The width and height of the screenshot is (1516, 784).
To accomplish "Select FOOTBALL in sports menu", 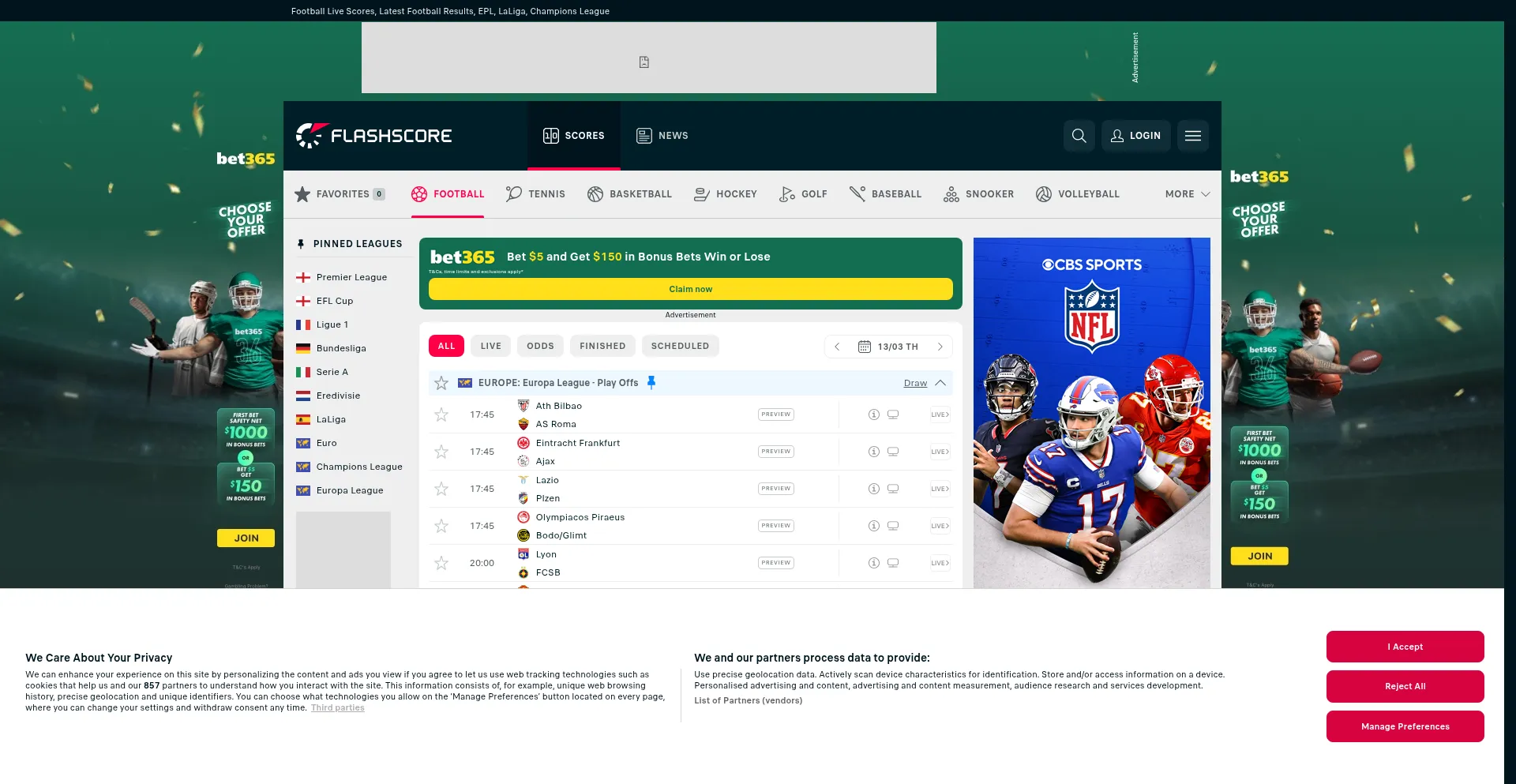I will 448,194.
